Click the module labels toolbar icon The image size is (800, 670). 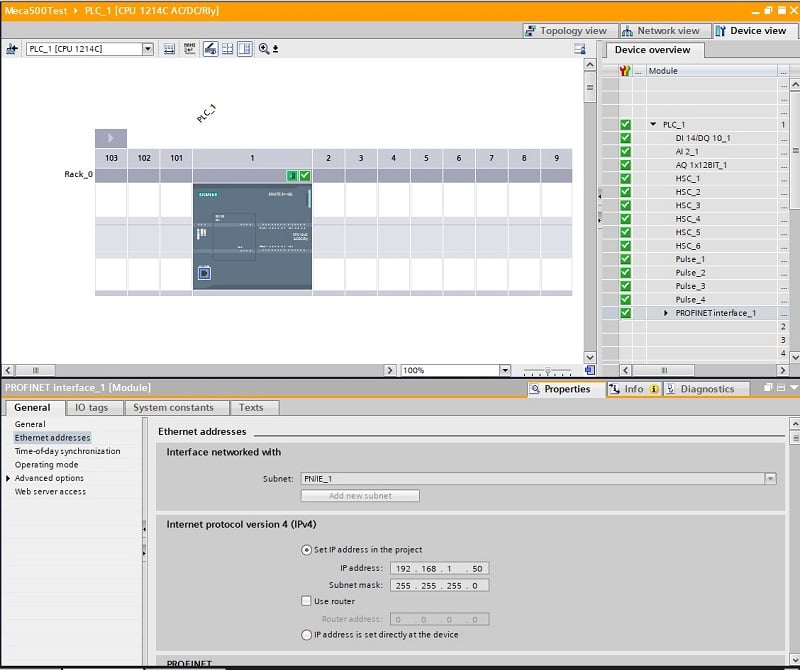point(190,49)
